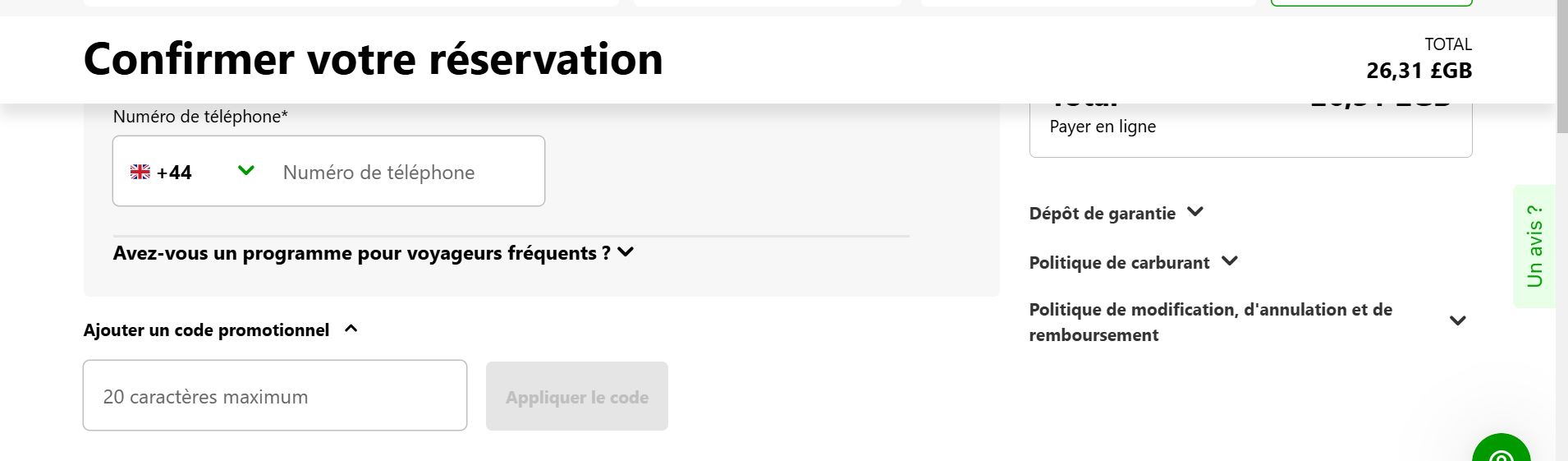1568x461 pixels.
Task: Expand frequent traveller programme chevron arrow
Action: point(626,252)
